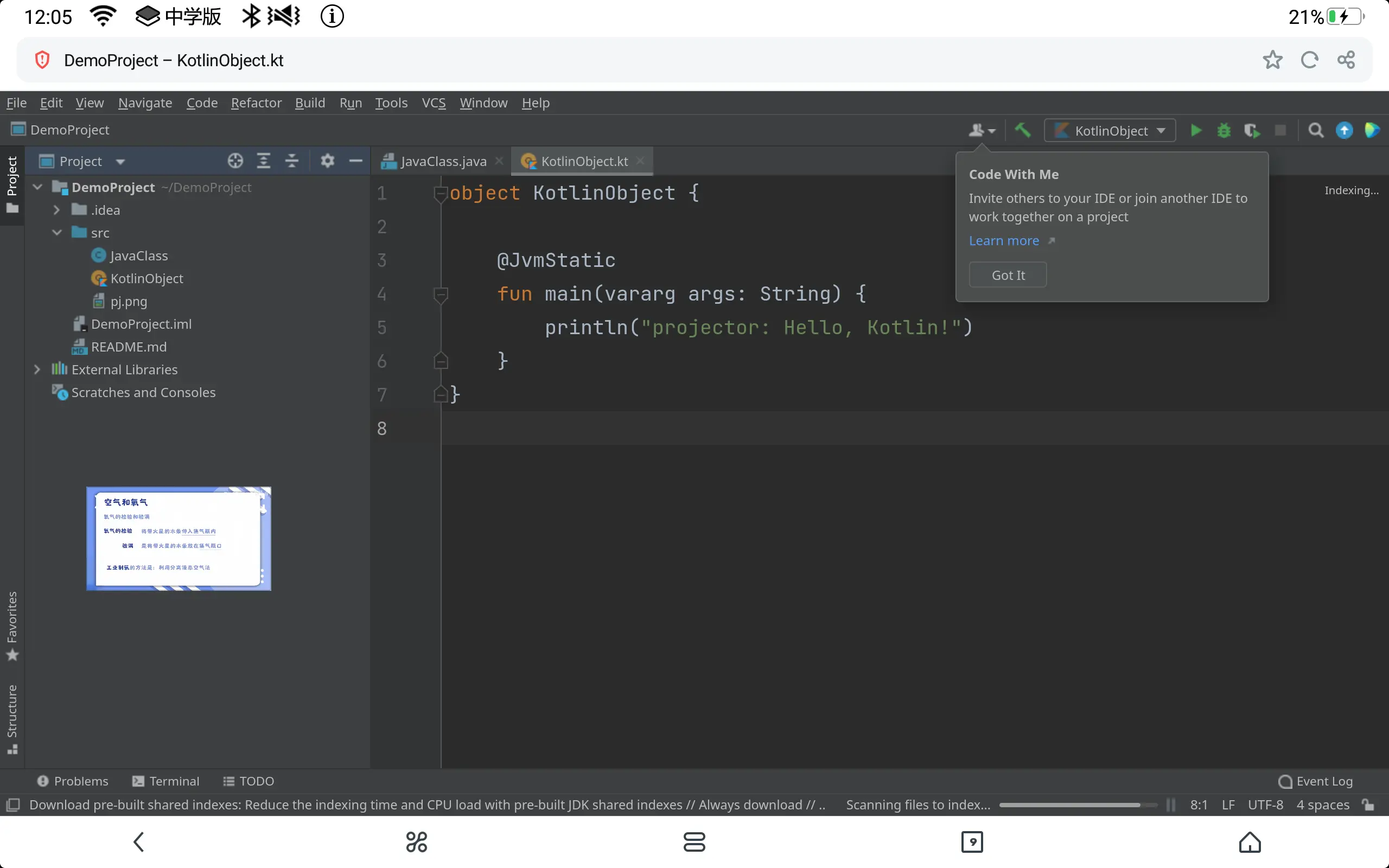Open Code With Me users menu
This screenshot has width=1389, height=868.
(x=980, y=130)
